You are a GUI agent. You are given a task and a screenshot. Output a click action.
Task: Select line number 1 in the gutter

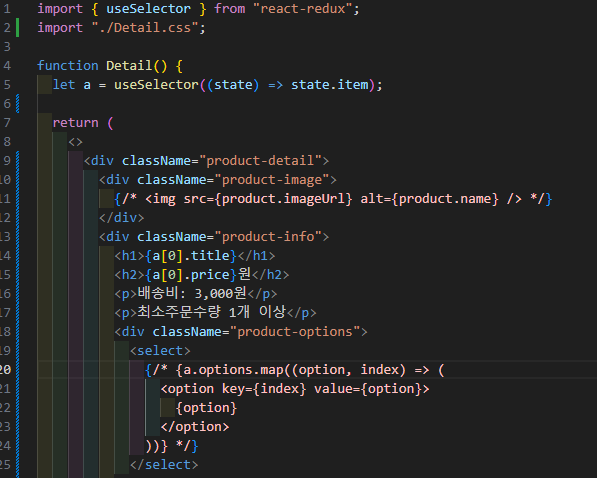point(7,9)
